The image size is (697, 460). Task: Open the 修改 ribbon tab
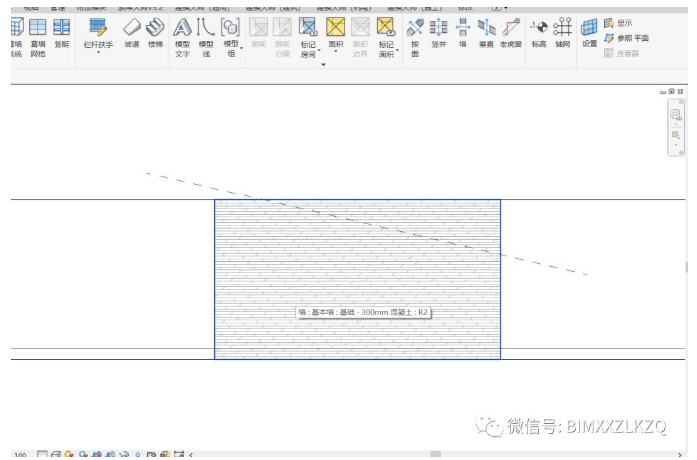(x=464, y=5)
